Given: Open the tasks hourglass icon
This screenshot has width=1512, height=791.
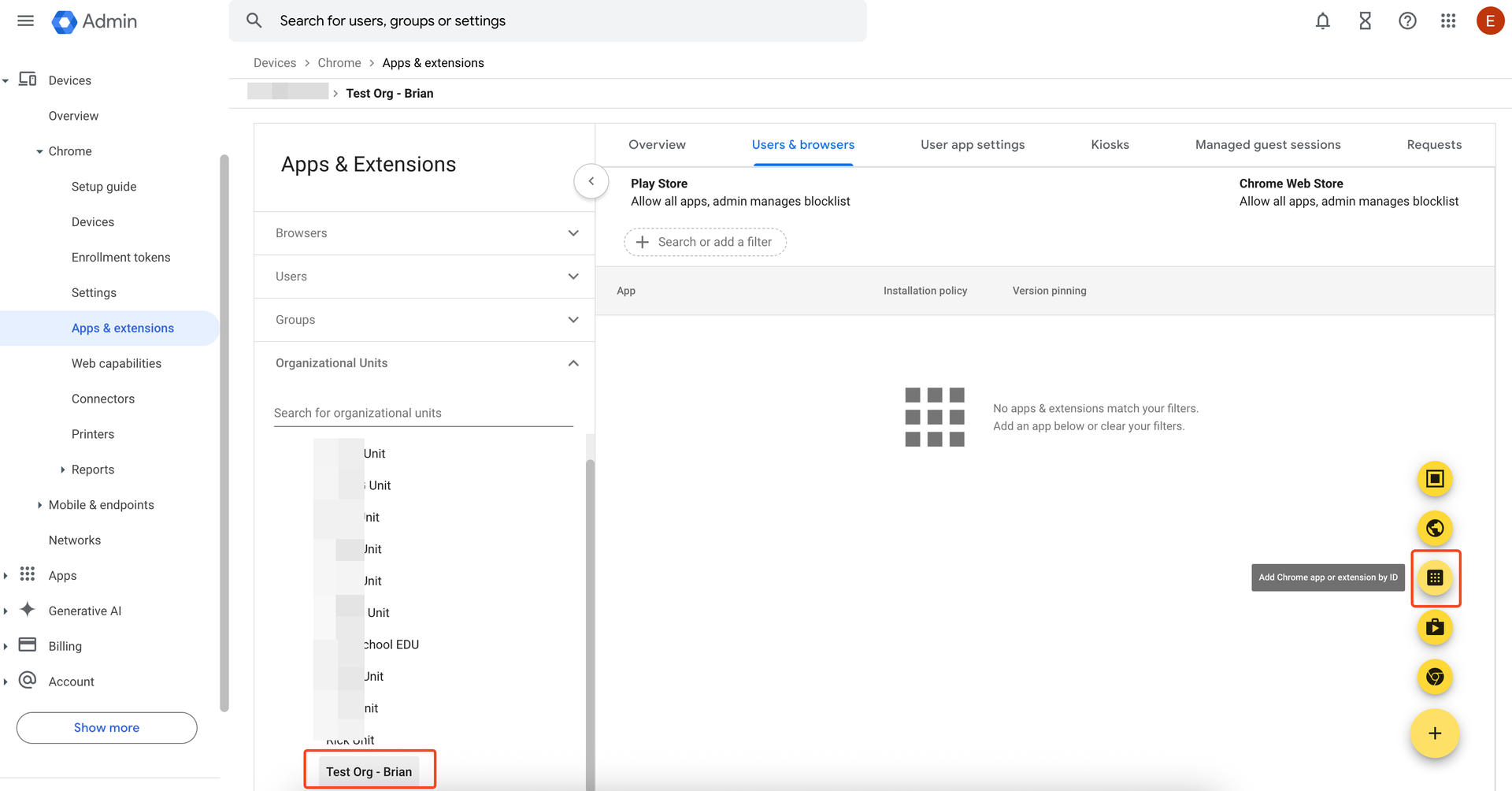Looking at the screenshot, I should [x=1366, y=21].
